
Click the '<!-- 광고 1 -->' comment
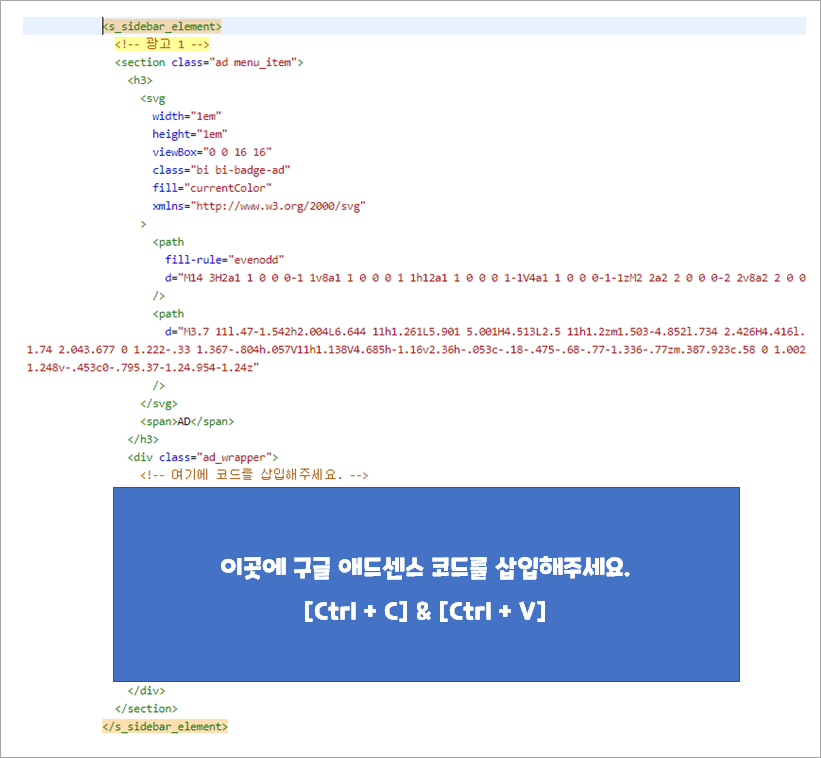(162, 44)
